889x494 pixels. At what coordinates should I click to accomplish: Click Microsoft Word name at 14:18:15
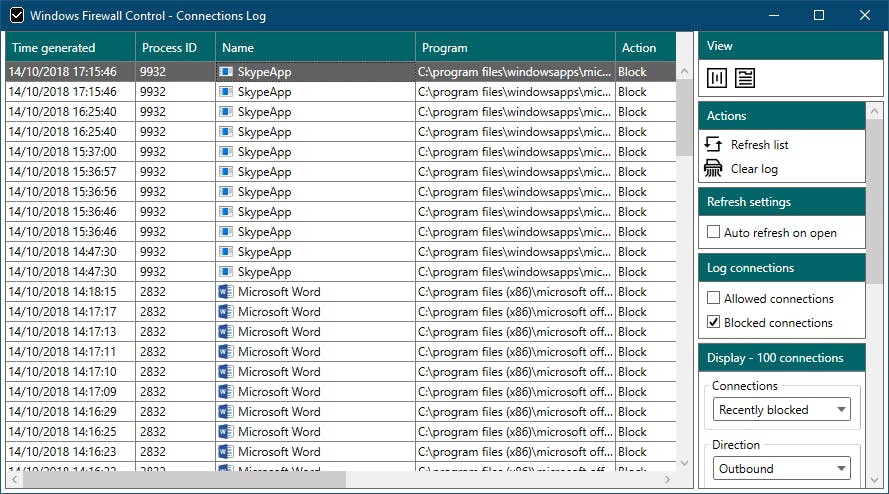(x=279, y=292)
